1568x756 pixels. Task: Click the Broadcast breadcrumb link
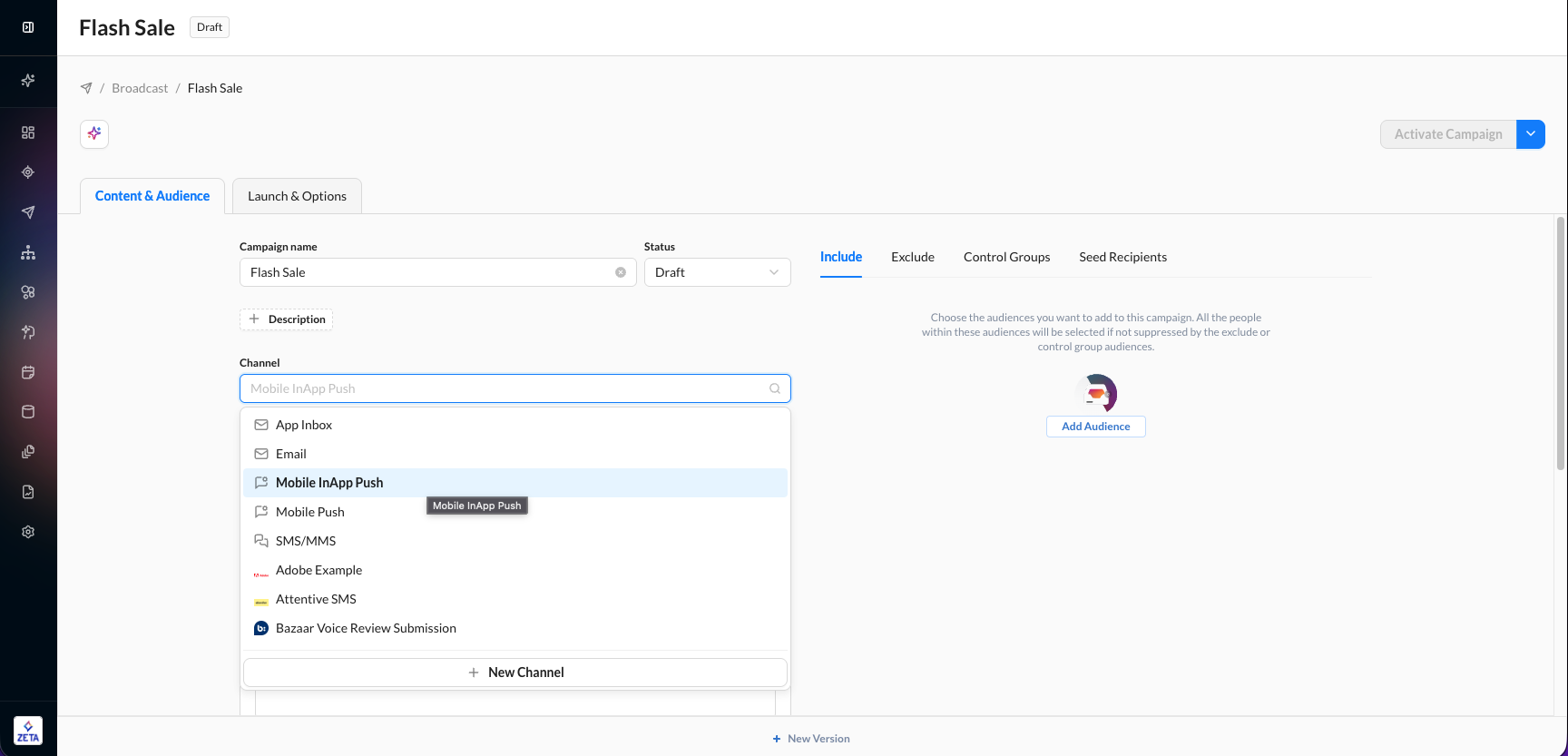[x=140, y=88]
